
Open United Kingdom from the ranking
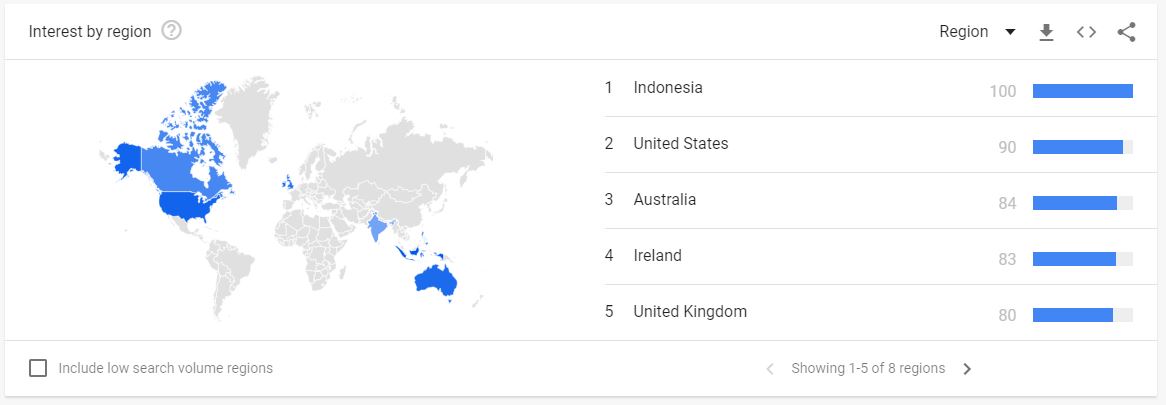point(689,312)
